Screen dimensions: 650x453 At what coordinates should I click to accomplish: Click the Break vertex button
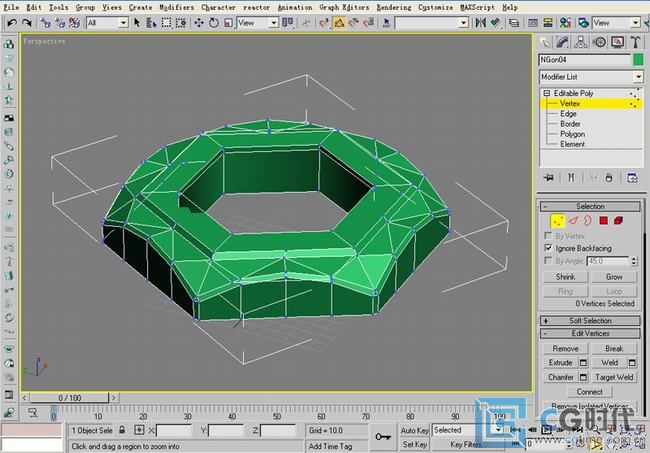(614, 349)
